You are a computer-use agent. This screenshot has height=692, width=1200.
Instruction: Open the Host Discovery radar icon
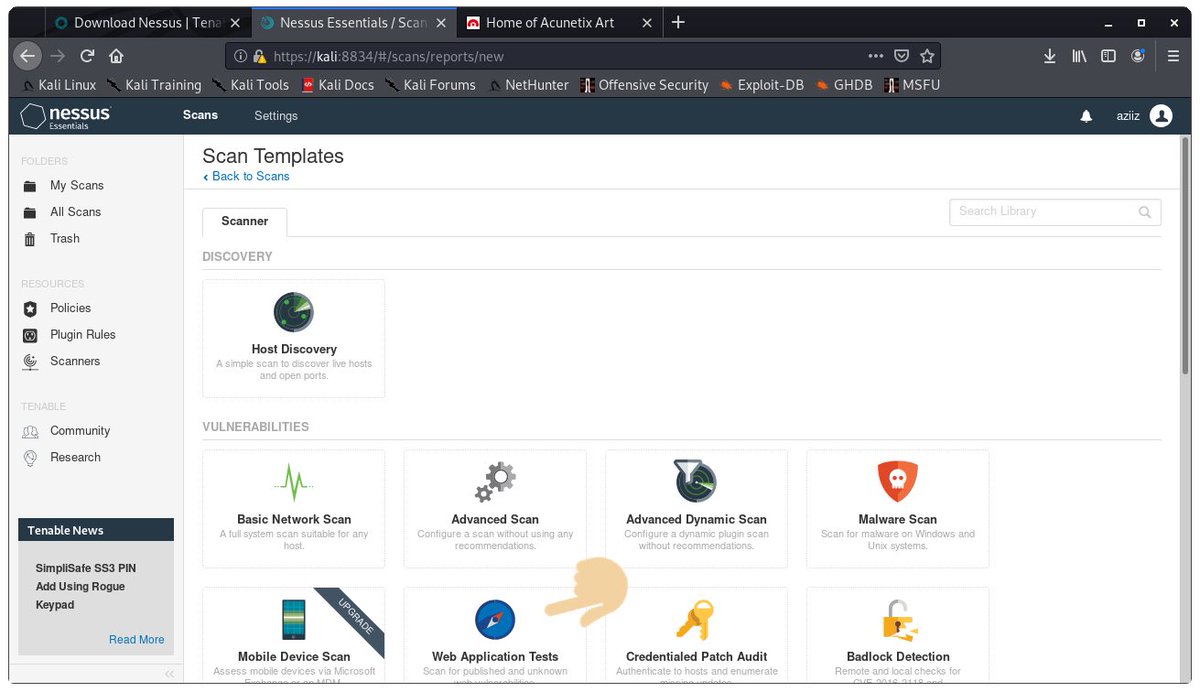(x=293, y=312)
